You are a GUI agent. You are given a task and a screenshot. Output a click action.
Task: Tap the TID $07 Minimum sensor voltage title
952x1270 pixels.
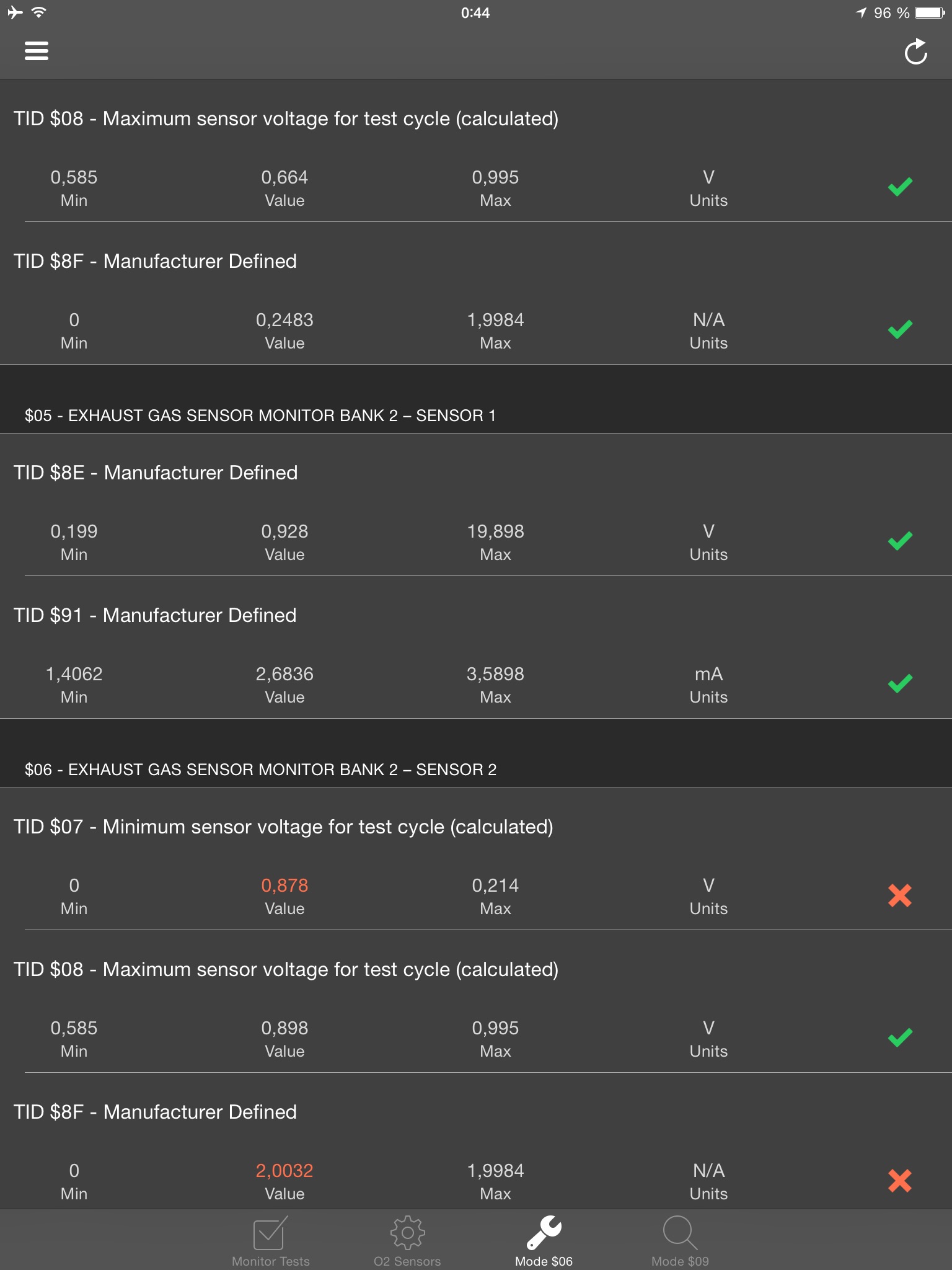[283, 827]
